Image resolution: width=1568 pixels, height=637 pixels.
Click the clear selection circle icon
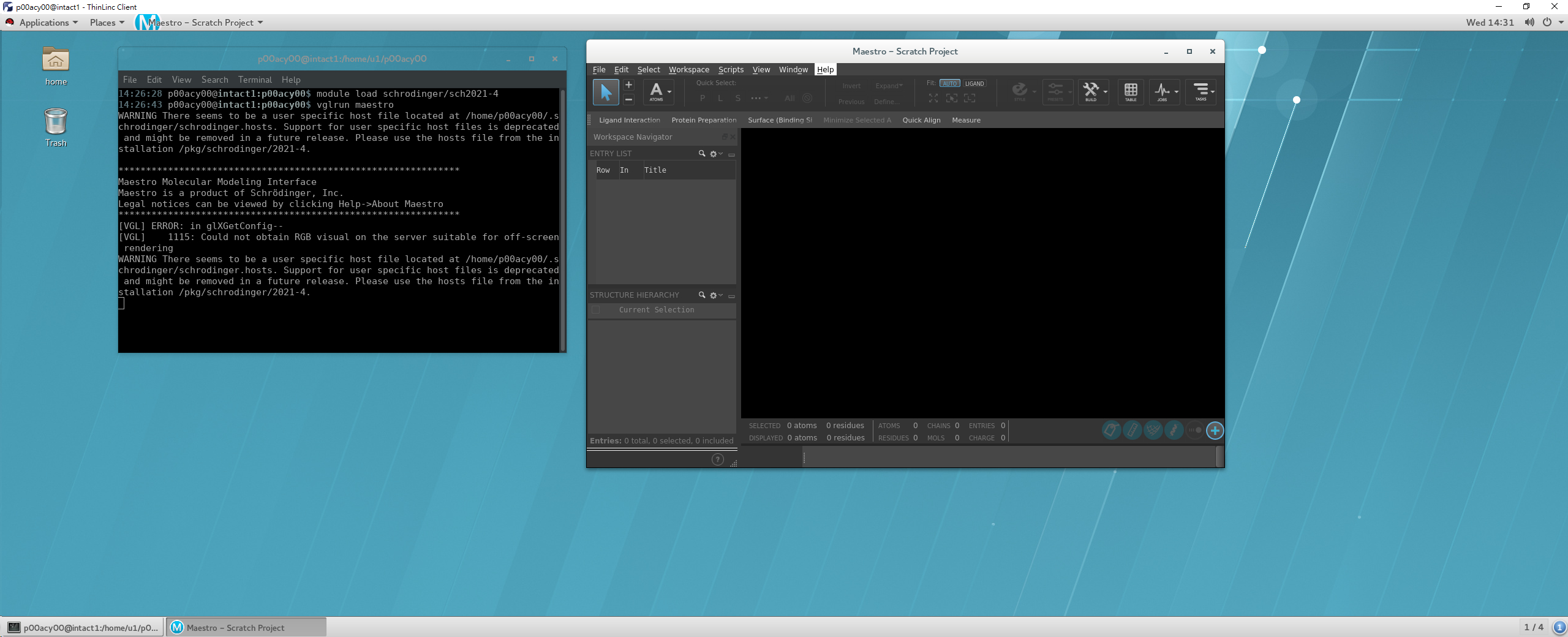[807, 98]
